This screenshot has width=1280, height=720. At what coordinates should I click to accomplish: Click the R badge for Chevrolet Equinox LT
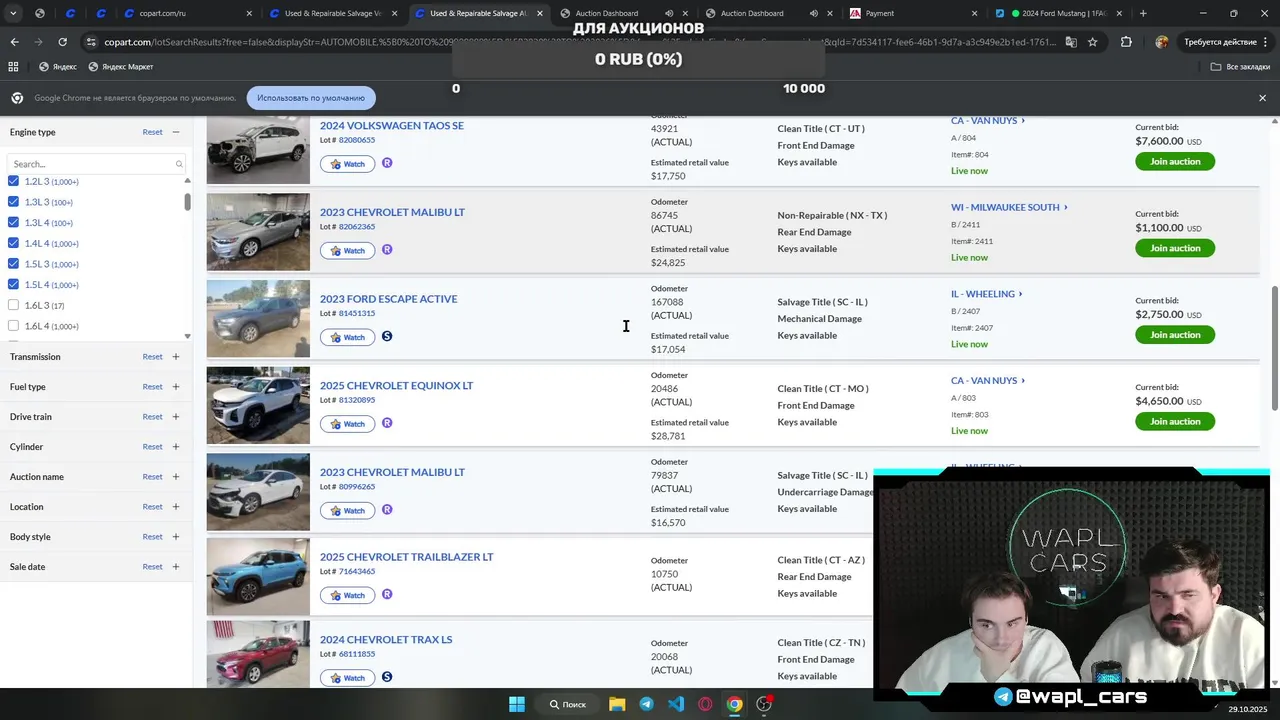tap(387, 423)
